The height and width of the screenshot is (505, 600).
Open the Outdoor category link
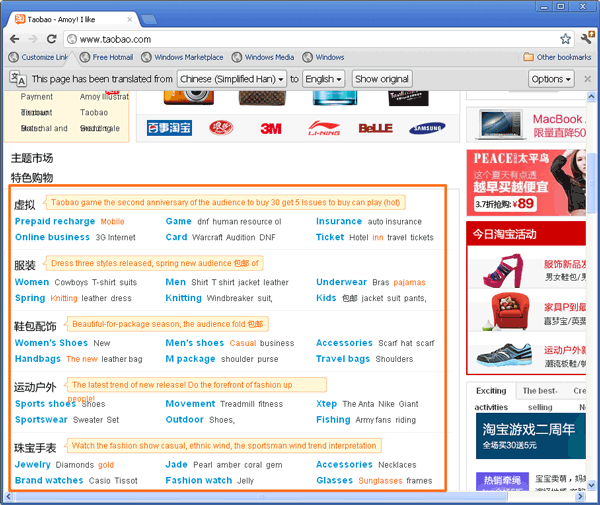184,420
